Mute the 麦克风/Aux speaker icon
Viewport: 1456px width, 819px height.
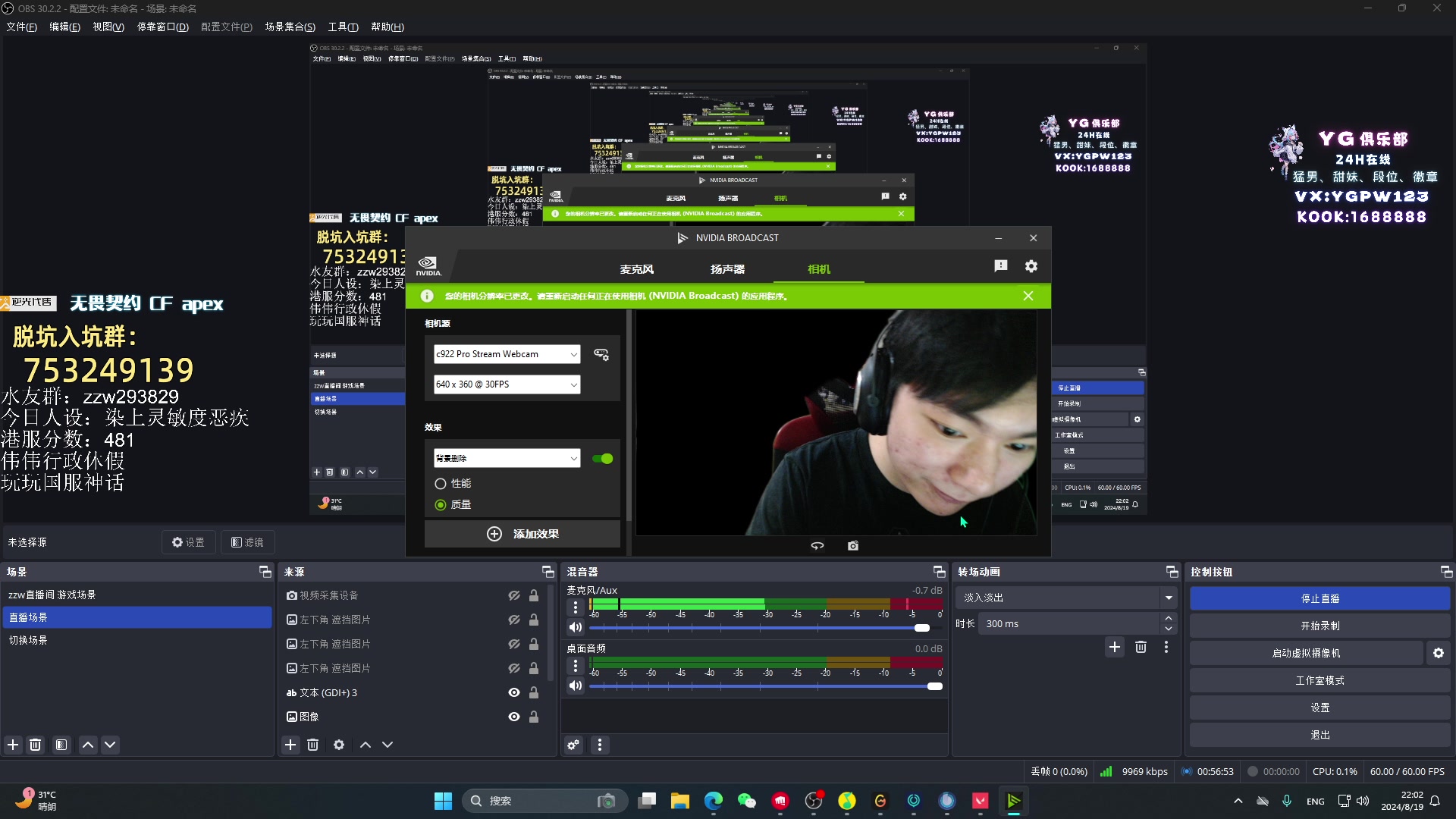pos(576,627)
